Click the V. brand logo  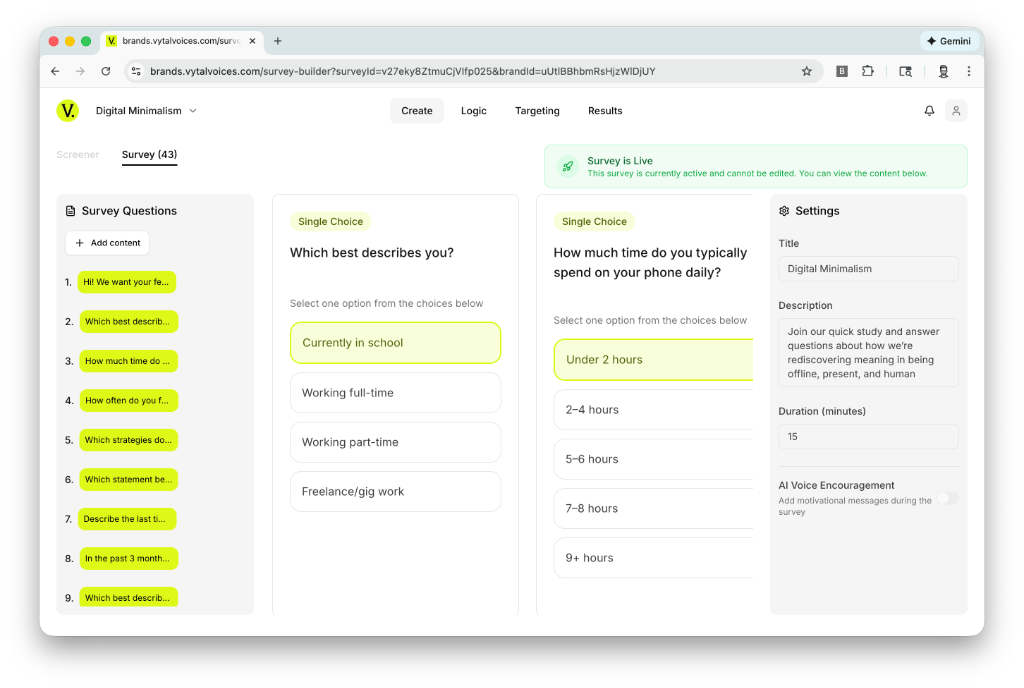coord(68,110)
